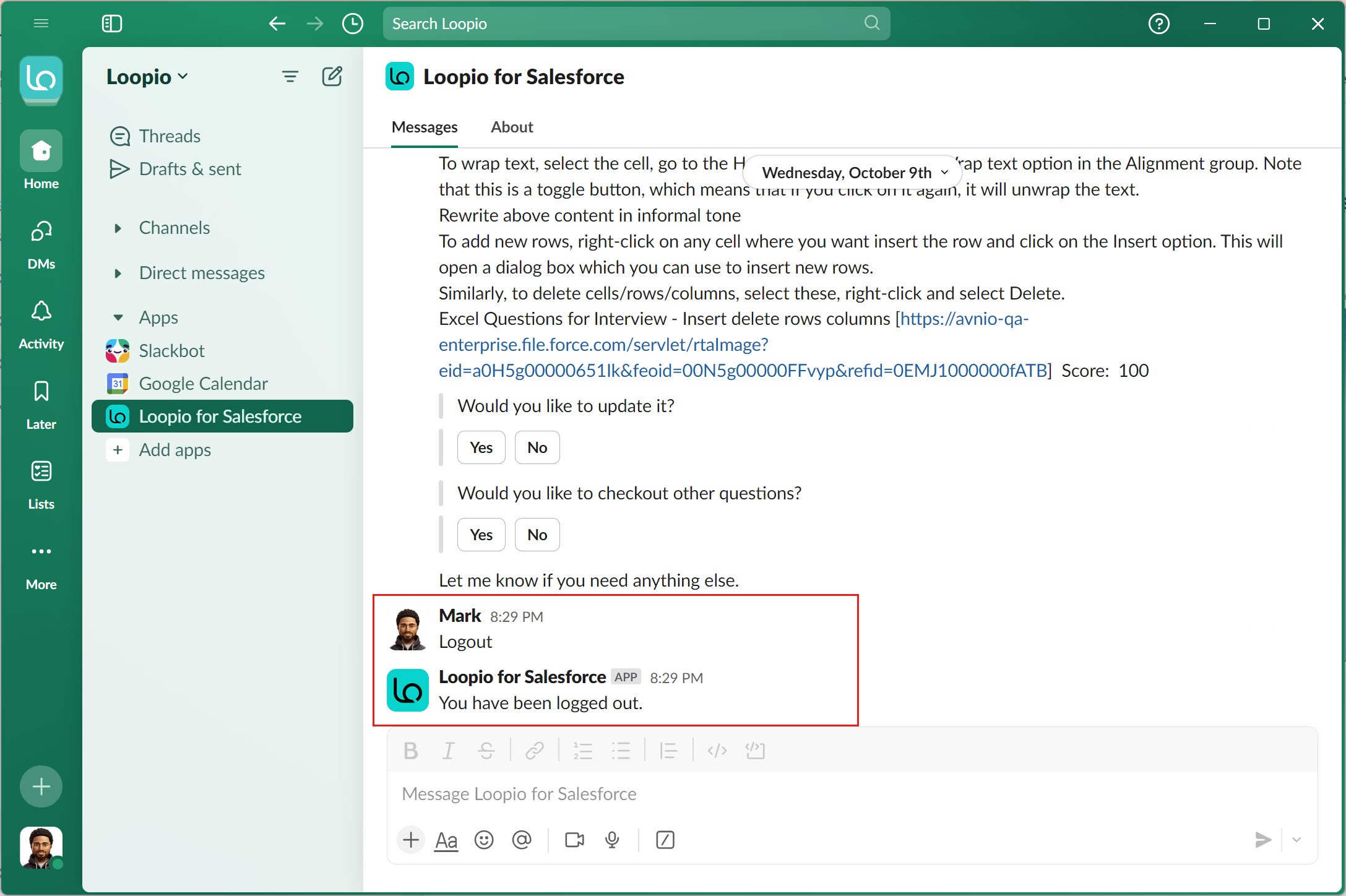Image resolution: width=1346 pixels, height=896 pixels.
Task: Open the emoji picker
Action: point(484,840)
